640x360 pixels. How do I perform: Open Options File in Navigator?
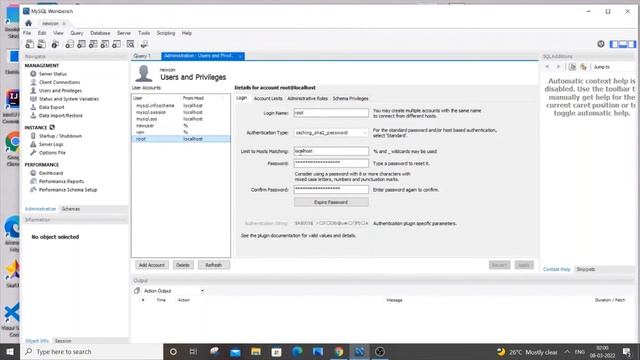click(52, 153)
